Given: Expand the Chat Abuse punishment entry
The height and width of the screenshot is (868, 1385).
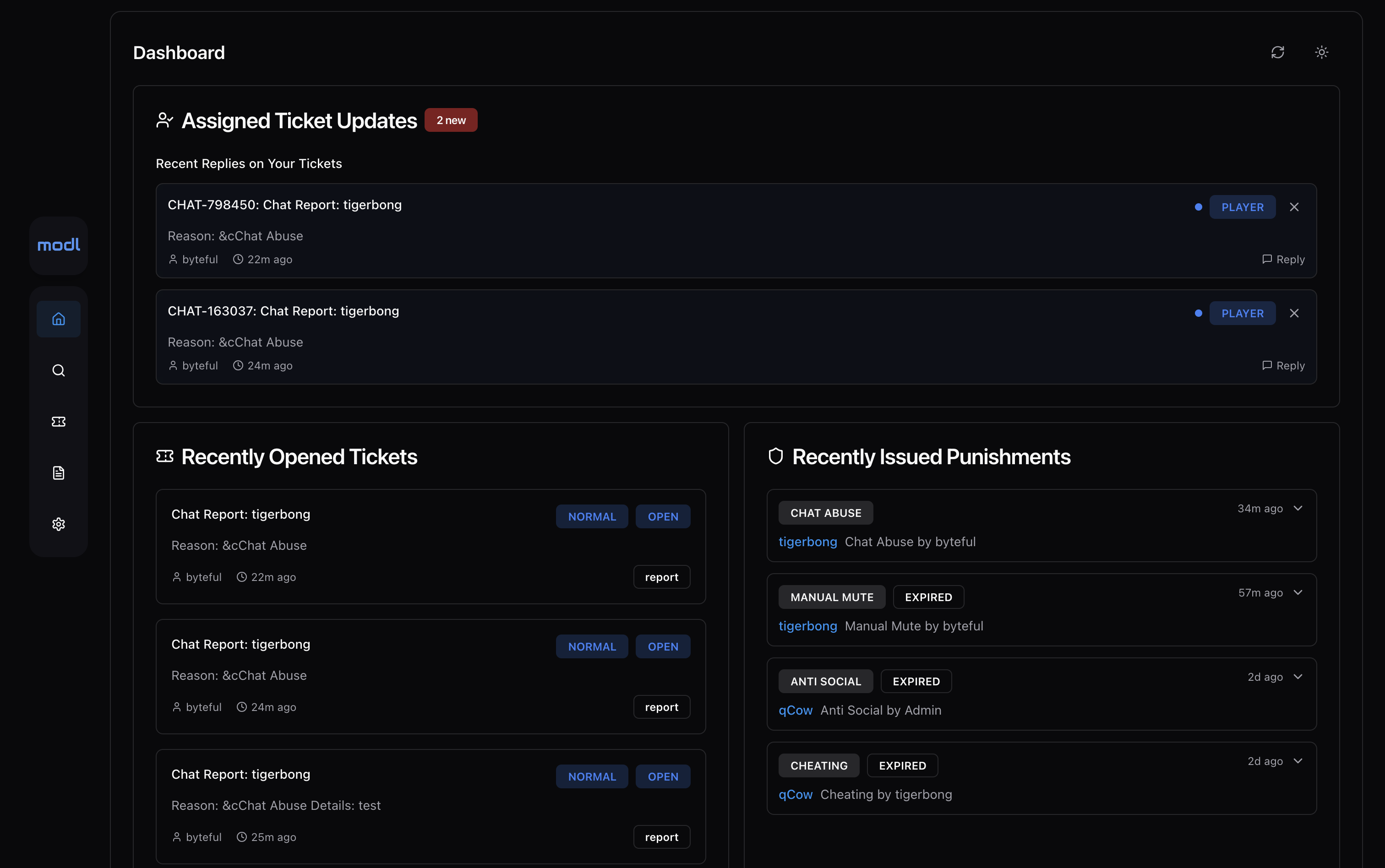Looking at the screenshot, I should [x=1298, y=509].
